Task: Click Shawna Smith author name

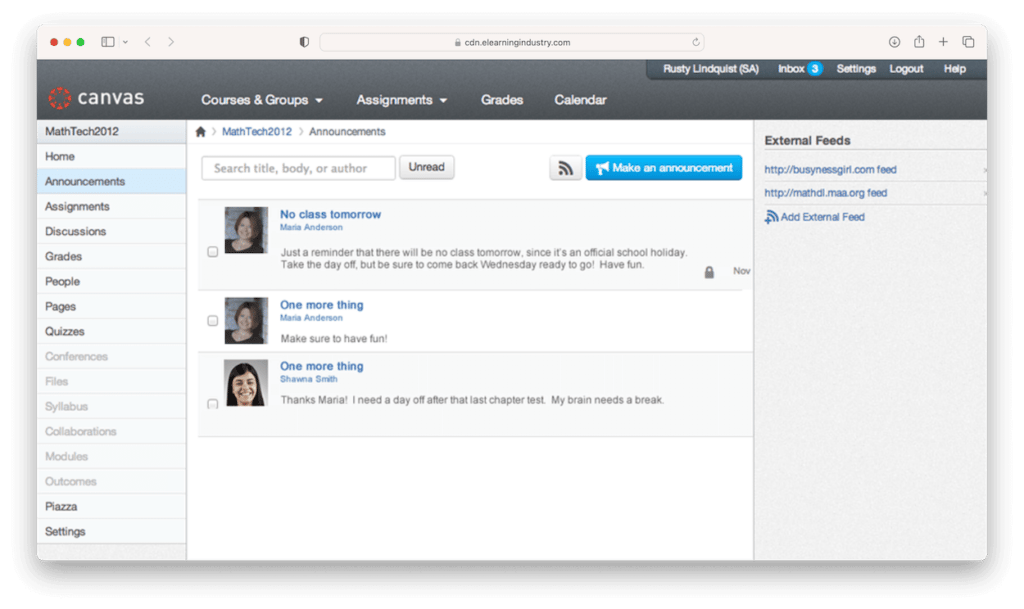Action: [x=308, y=379]
